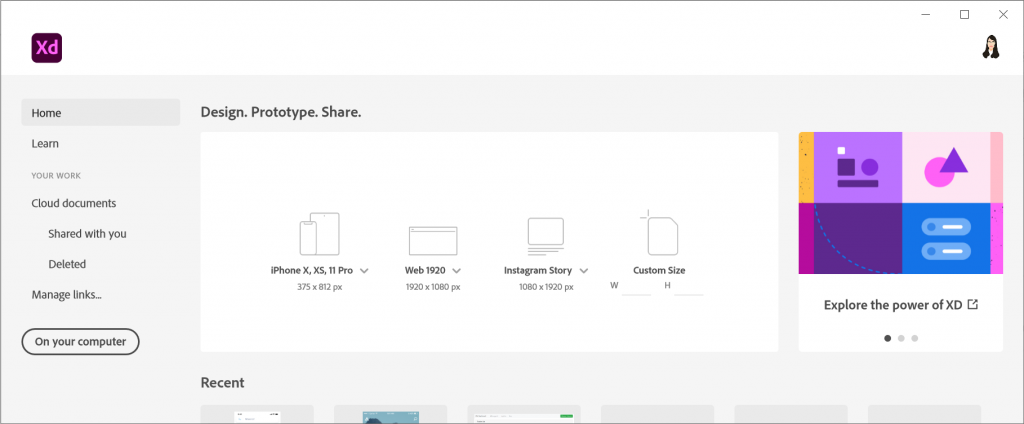The width and height of the screenshot is (1024, 424).
Task: Click external link icon beside Explore the power of XD
Action: (973, 304)
